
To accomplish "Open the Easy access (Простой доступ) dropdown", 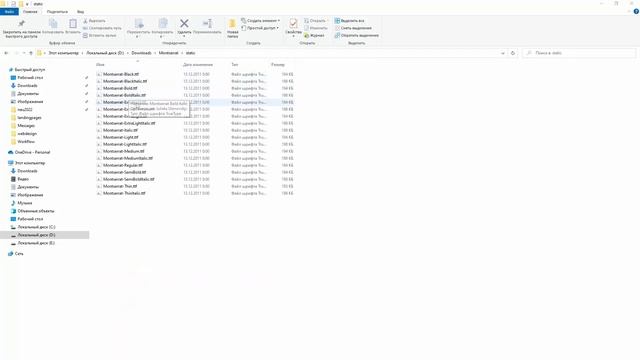I will click(x=260, y=28).
